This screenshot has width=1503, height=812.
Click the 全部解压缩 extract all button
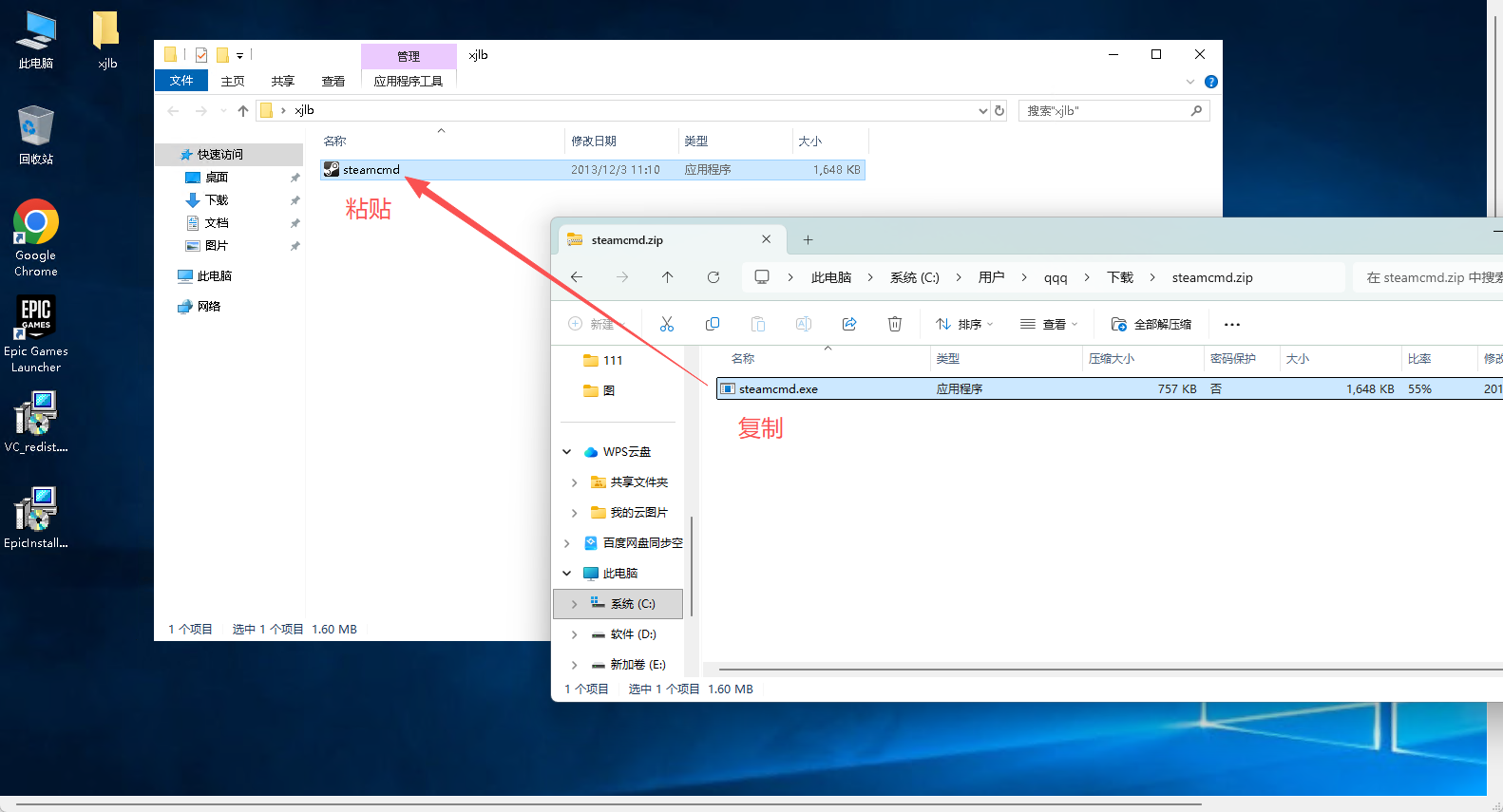click(x=1151, y=324)
